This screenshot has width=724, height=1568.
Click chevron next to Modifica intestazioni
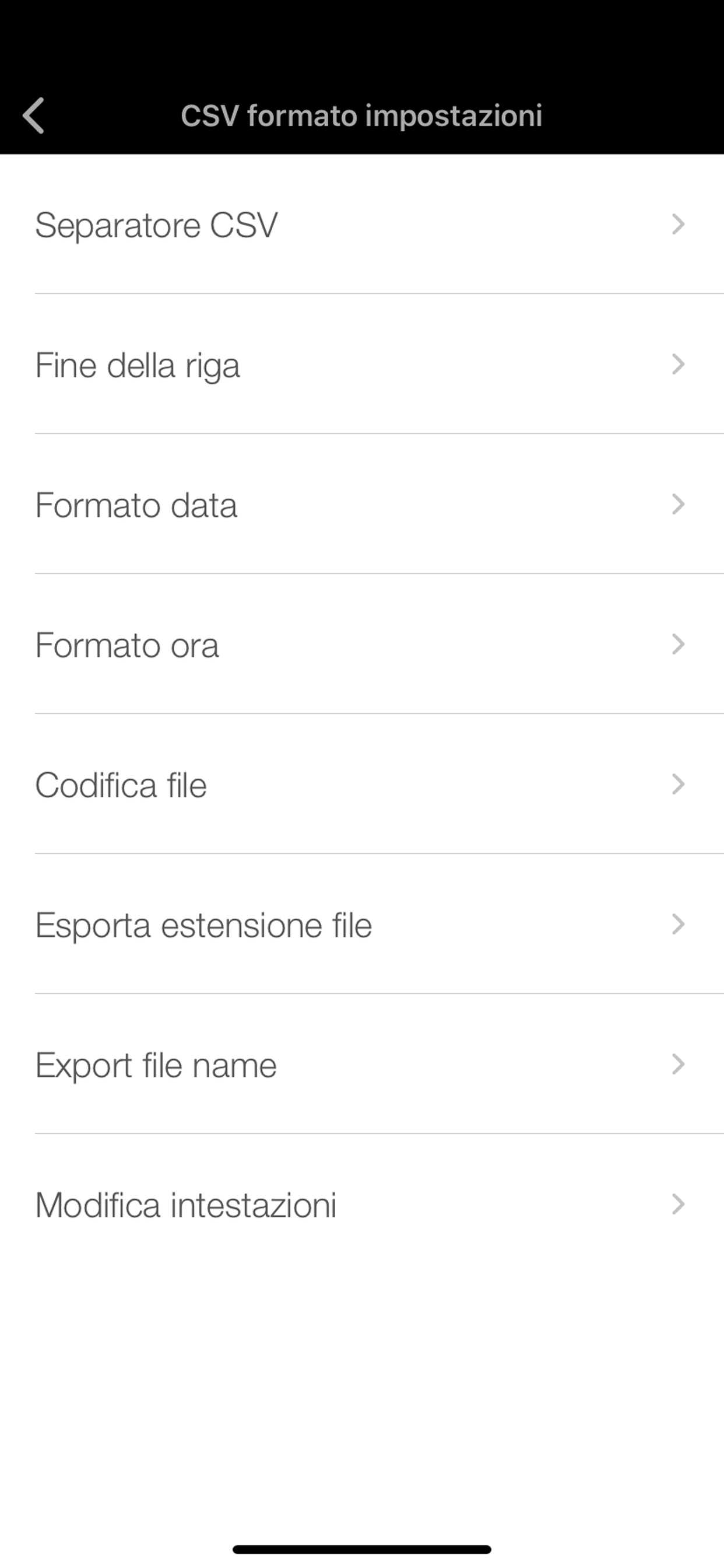click(678, 1205)
